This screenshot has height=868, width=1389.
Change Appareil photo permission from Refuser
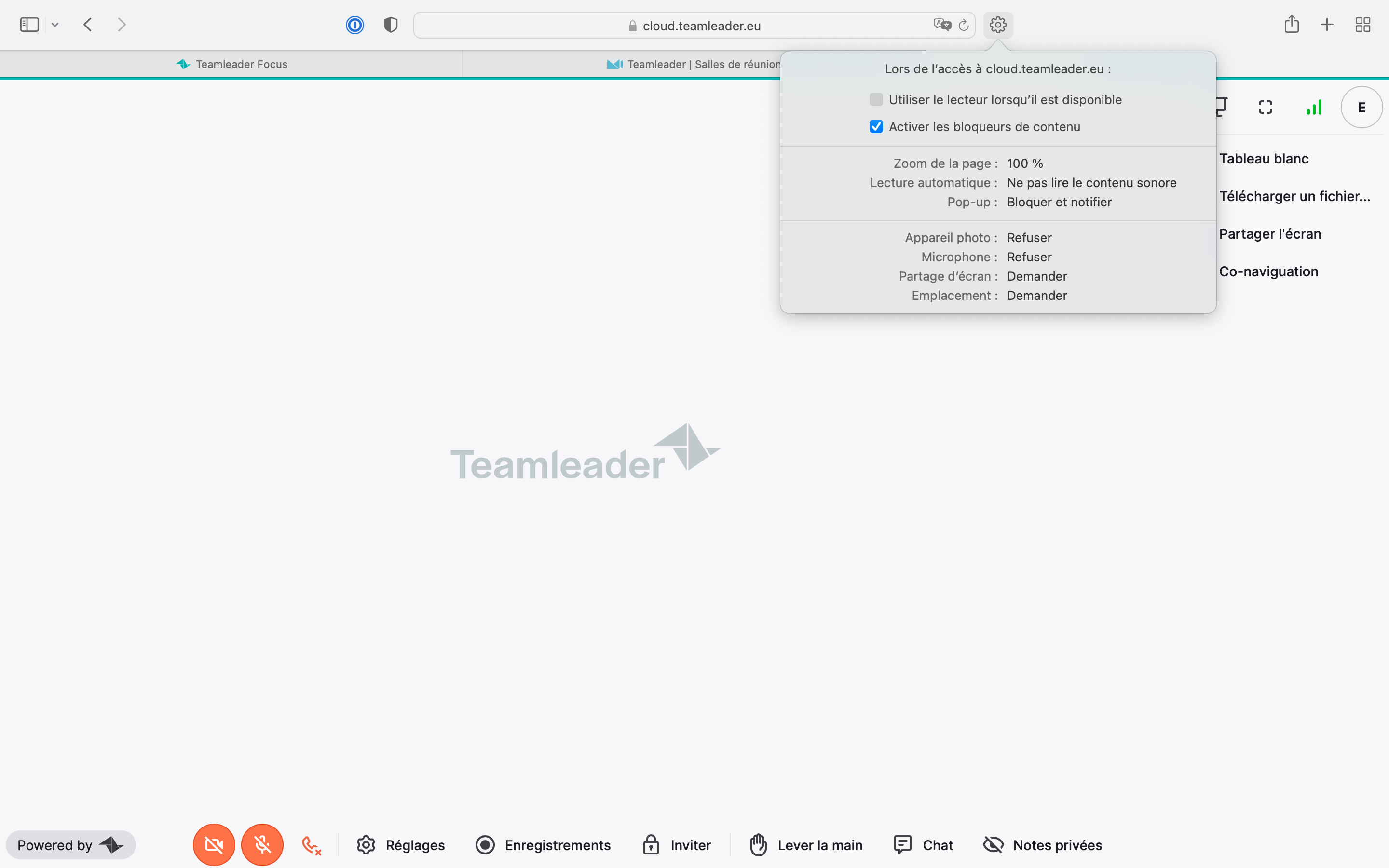tap(1029, 238)
